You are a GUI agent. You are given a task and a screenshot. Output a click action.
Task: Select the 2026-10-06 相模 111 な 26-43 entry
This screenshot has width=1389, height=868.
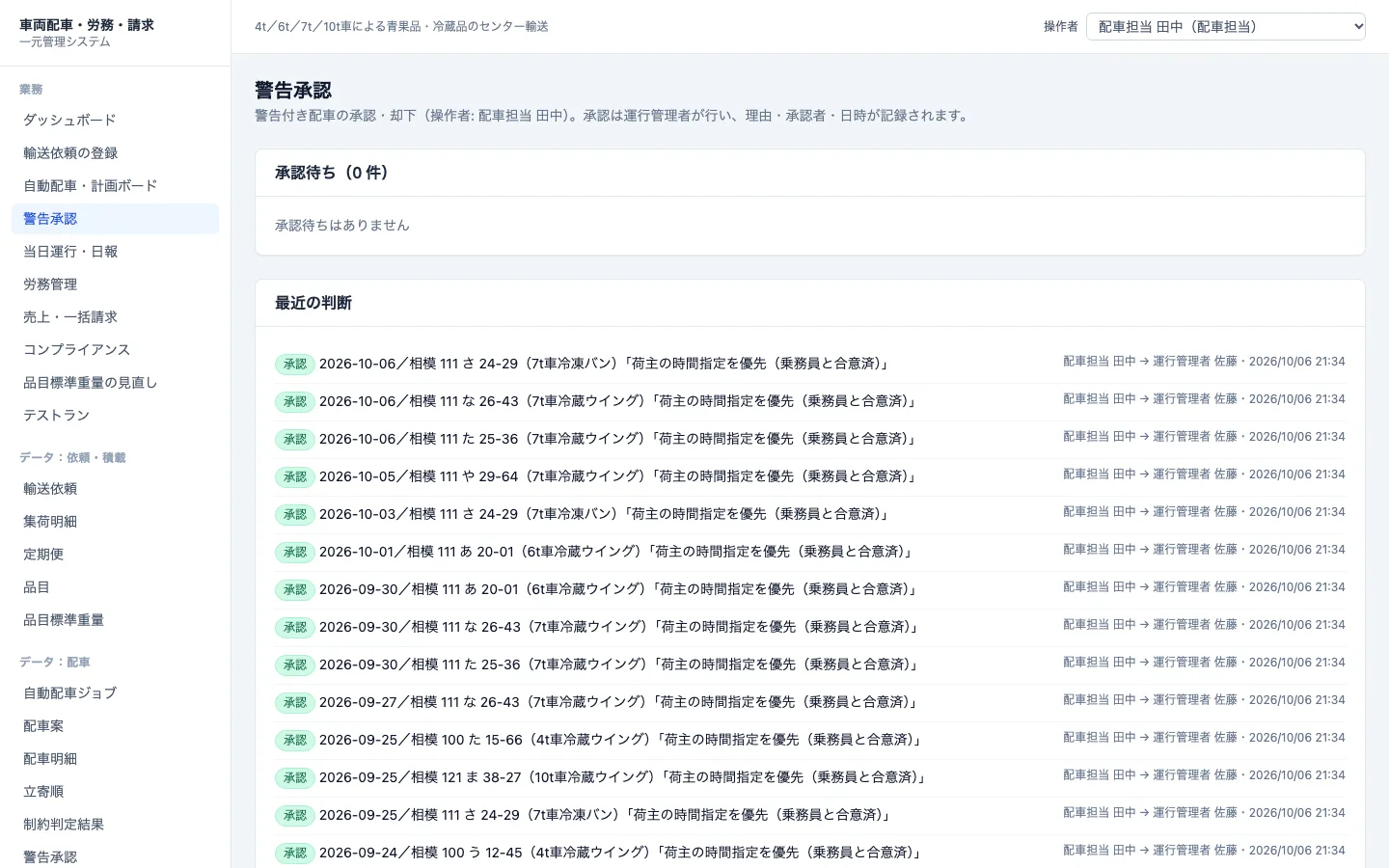point(810,401)
